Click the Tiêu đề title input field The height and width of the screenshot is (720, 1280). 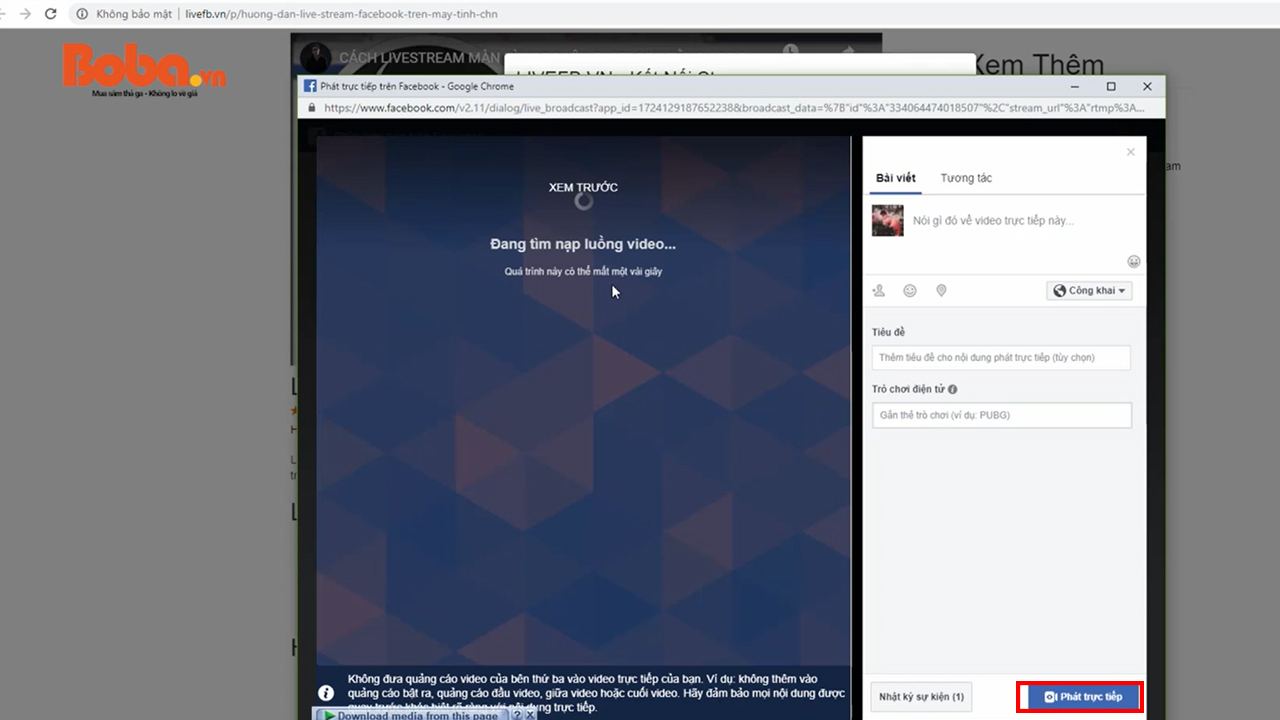(1000, 357)
